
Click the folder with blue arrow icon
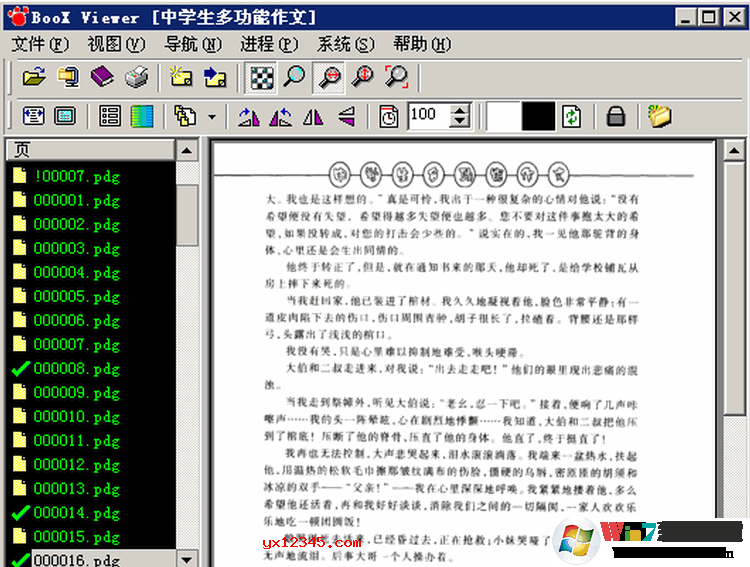(x=215, y=77)
